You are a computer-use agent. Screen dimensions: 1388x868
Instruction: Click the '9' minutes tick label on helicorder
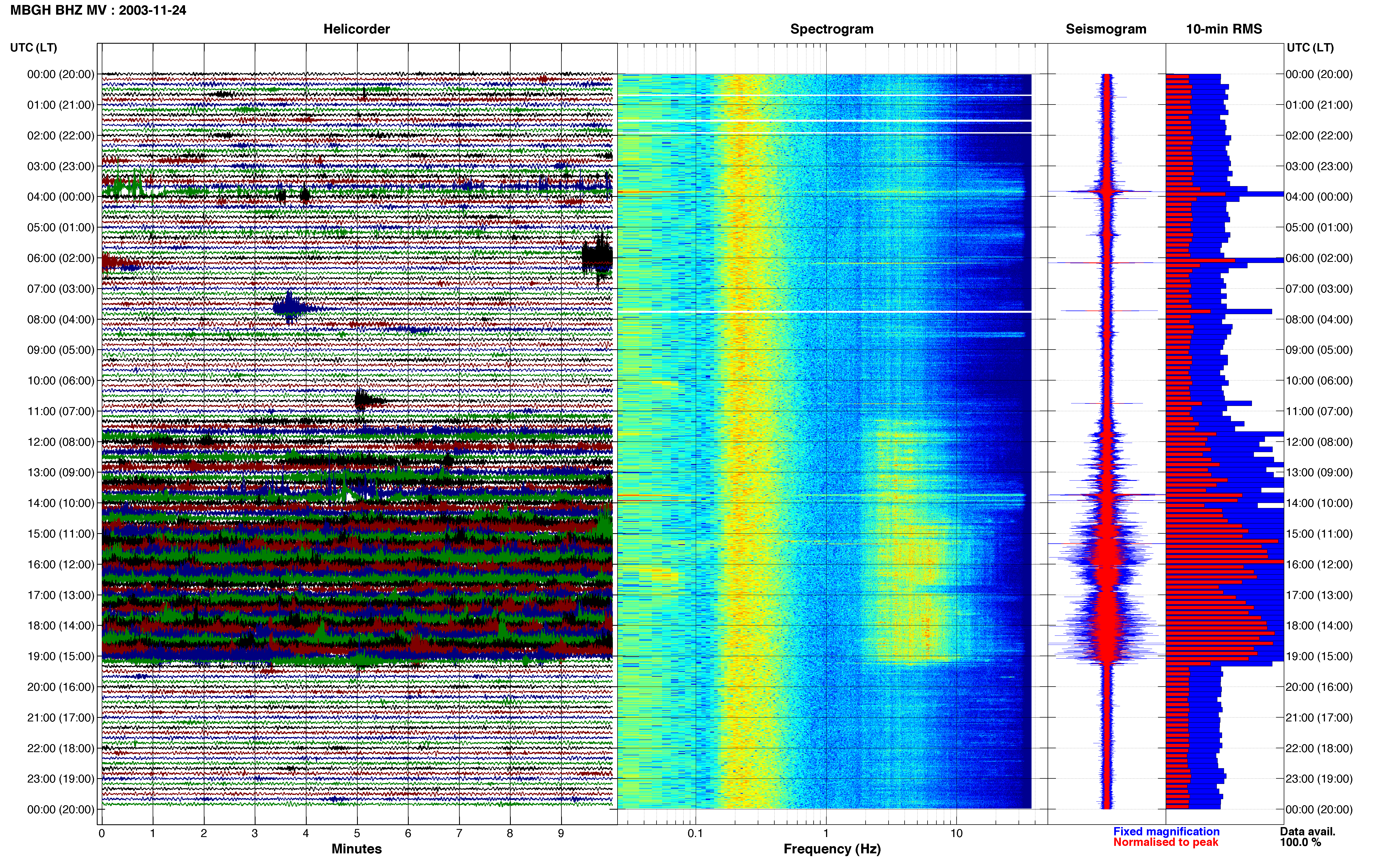pos(561,833)
